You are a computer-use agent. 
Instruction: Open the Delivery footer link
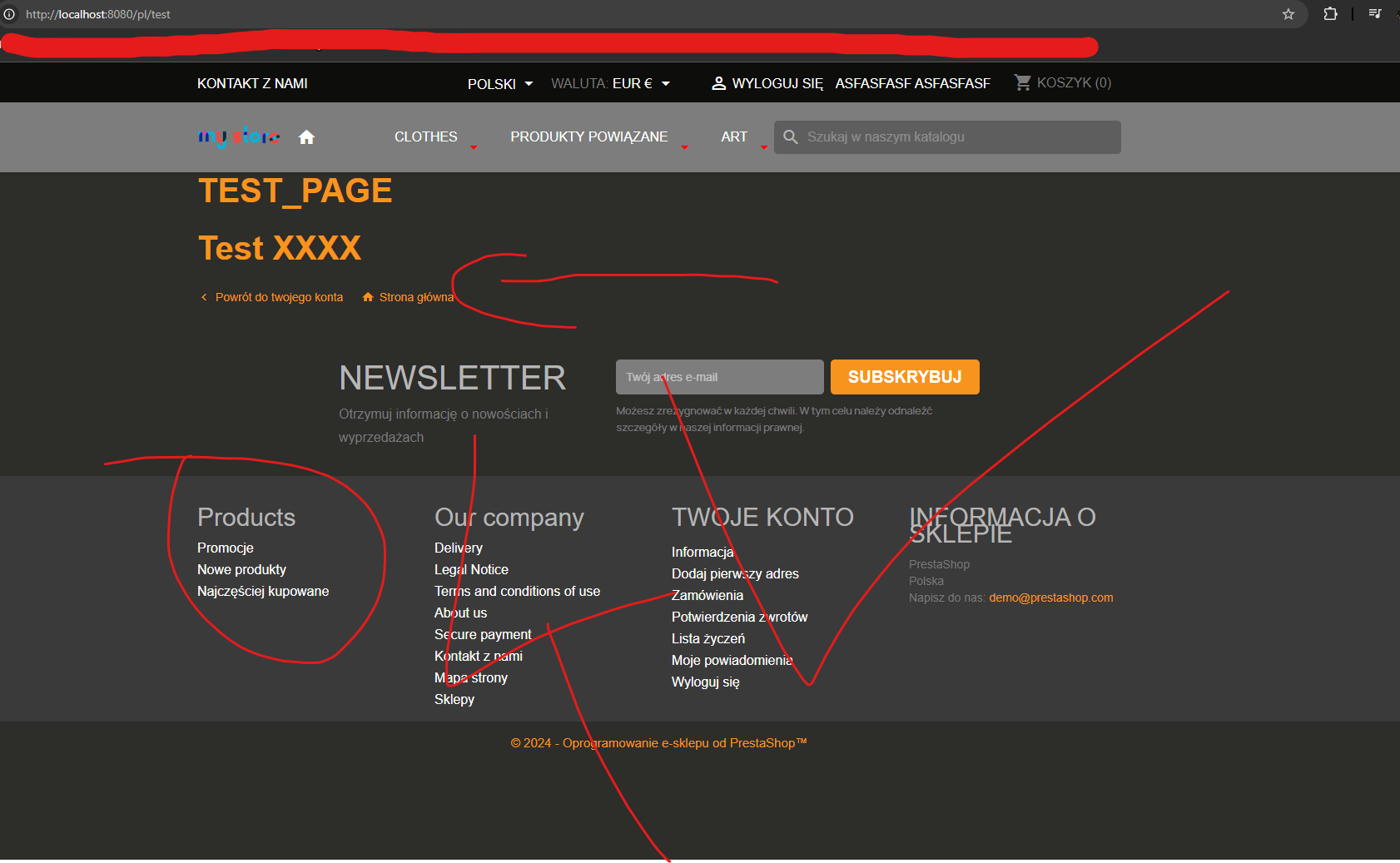459,548
